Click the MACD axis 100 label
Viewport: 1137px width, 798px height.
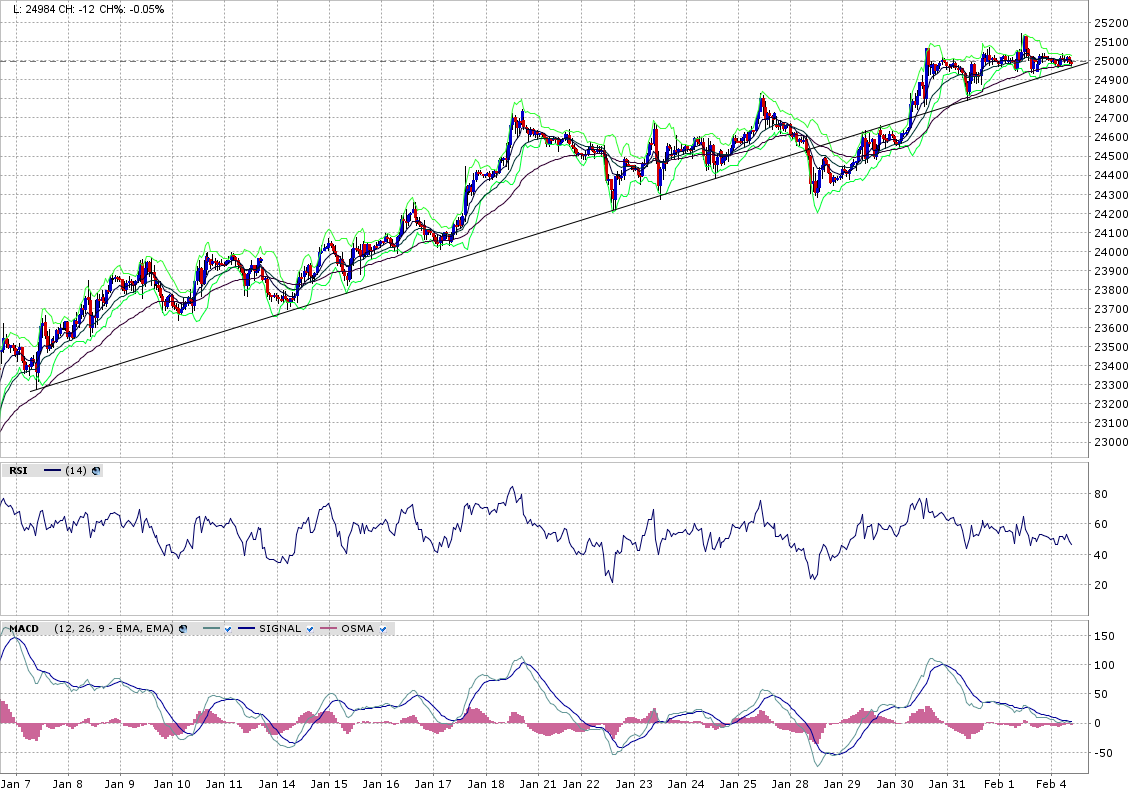click(x=1104, y=665)
